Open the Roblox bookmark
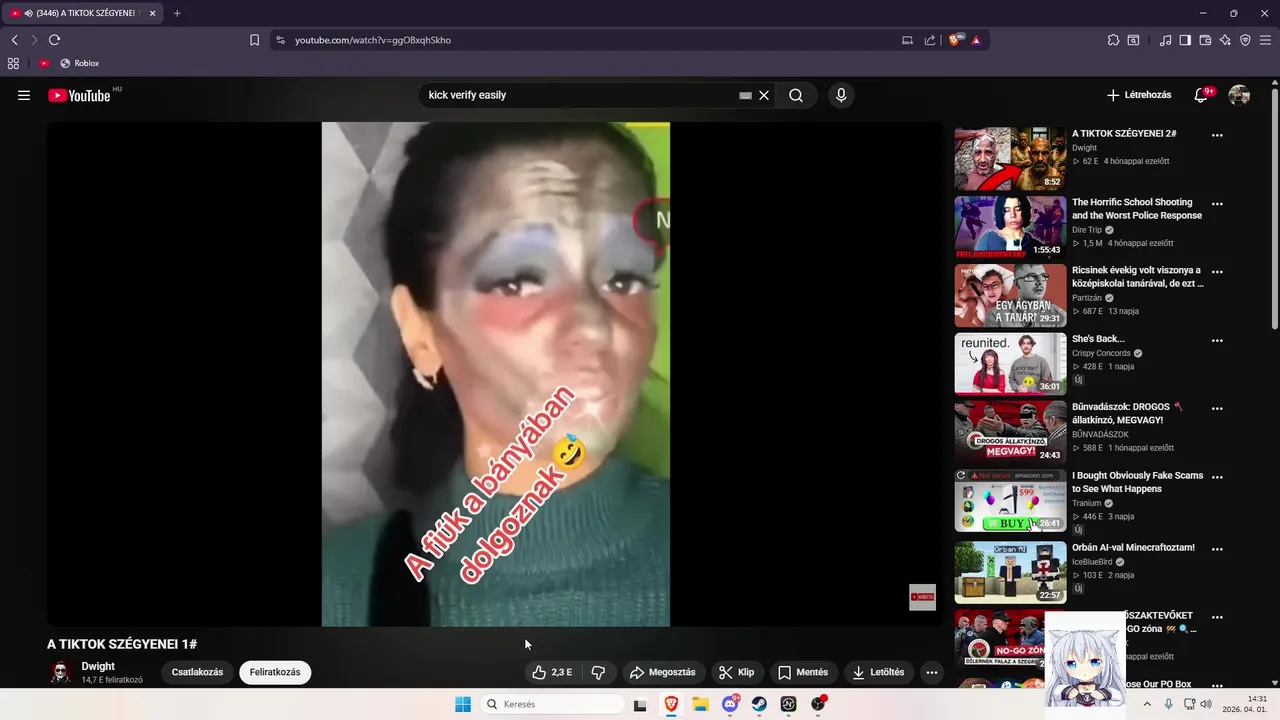Viewport: 1280px width, 720px height. [80, 63]
